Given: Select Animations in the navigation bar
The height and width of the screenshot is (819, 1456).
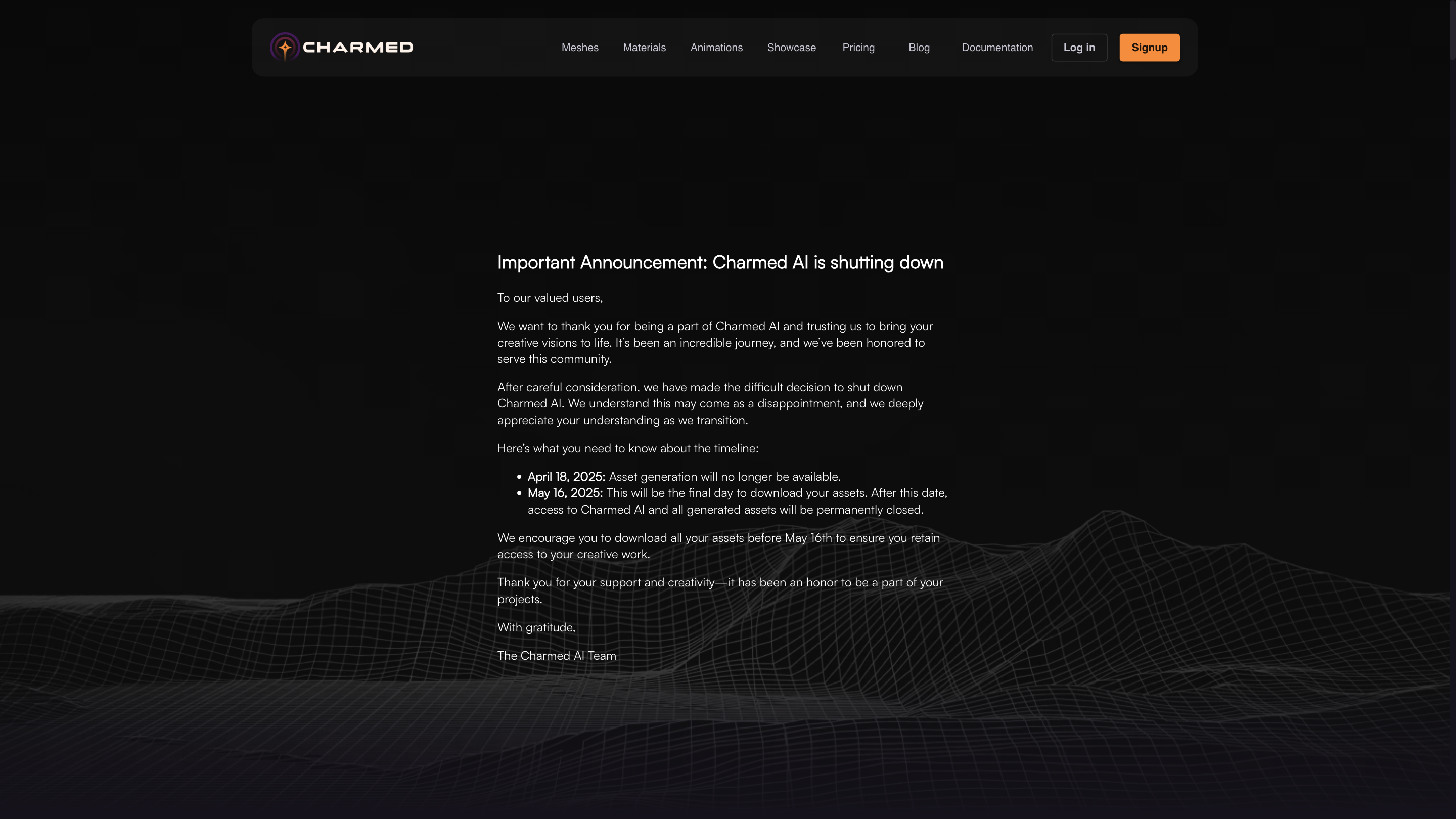Looking at the screenshot, I should point(716,48).
